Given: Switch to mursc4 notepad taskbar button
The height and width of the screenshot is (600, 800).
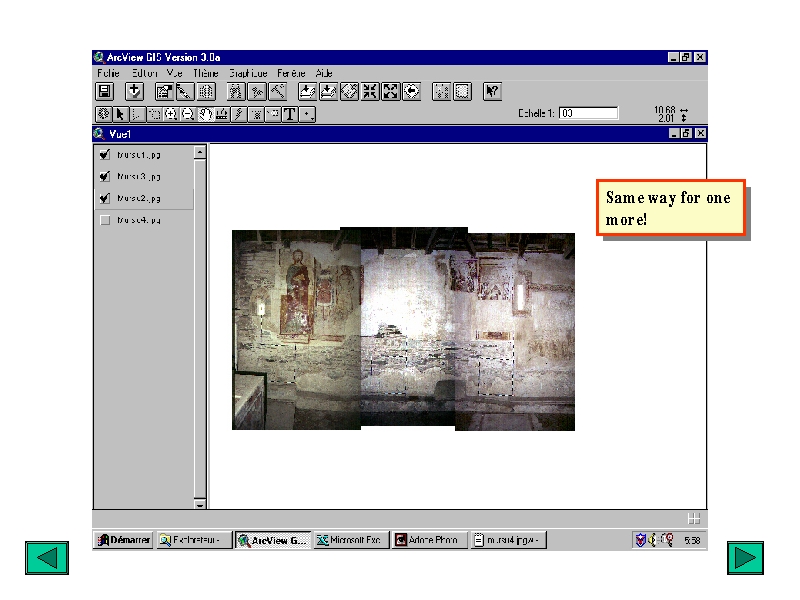Looking at the screenshot, I should (x=508, y=540).
